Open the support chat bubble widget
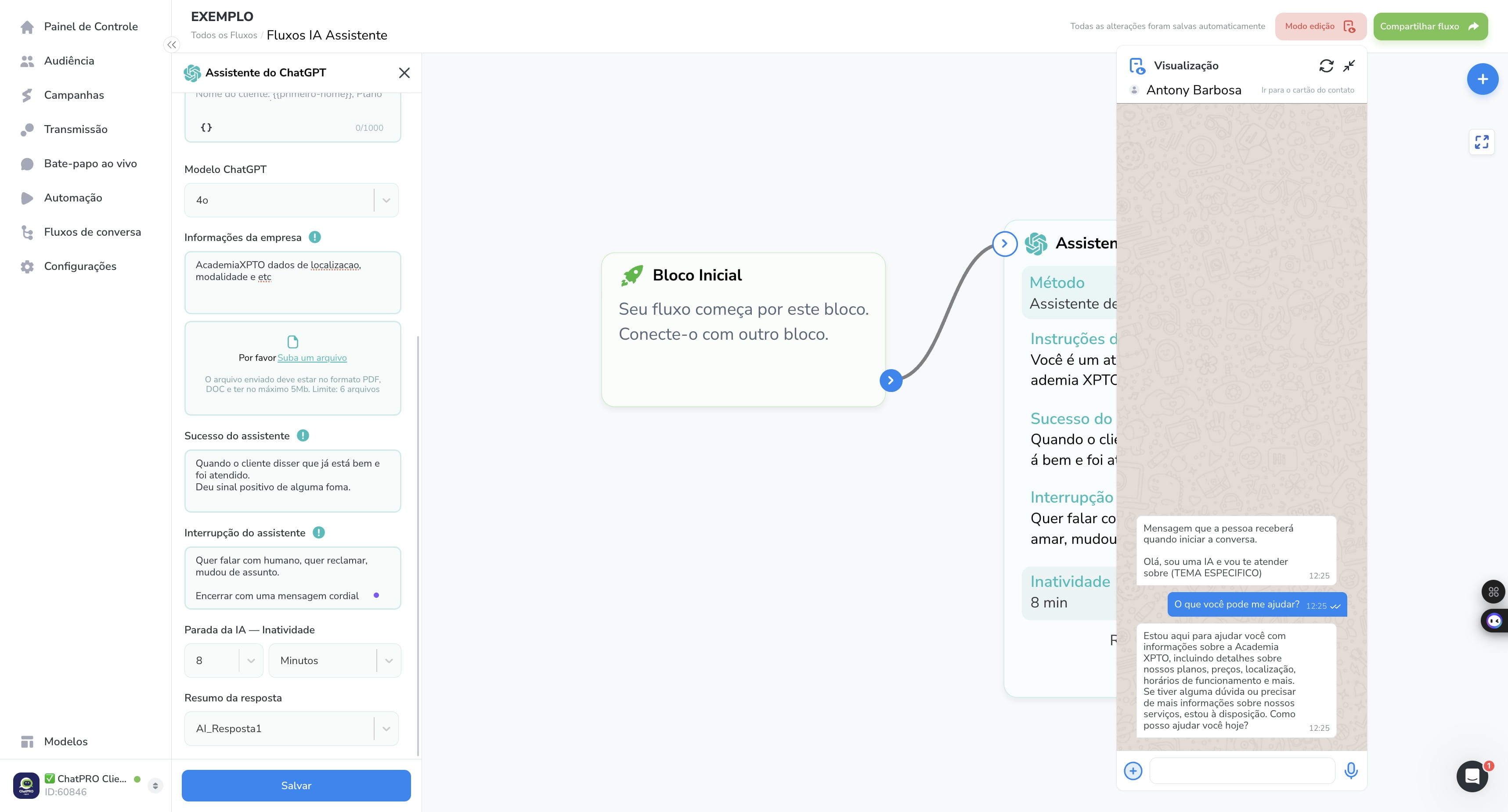 [1472, 776]
